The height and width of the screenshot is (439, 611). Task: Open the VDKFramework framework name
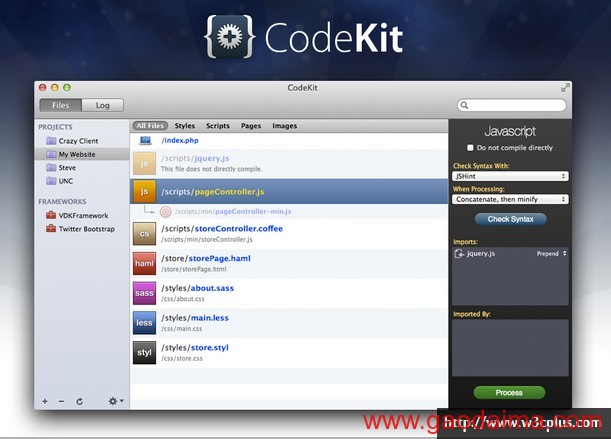pos(83,215)
